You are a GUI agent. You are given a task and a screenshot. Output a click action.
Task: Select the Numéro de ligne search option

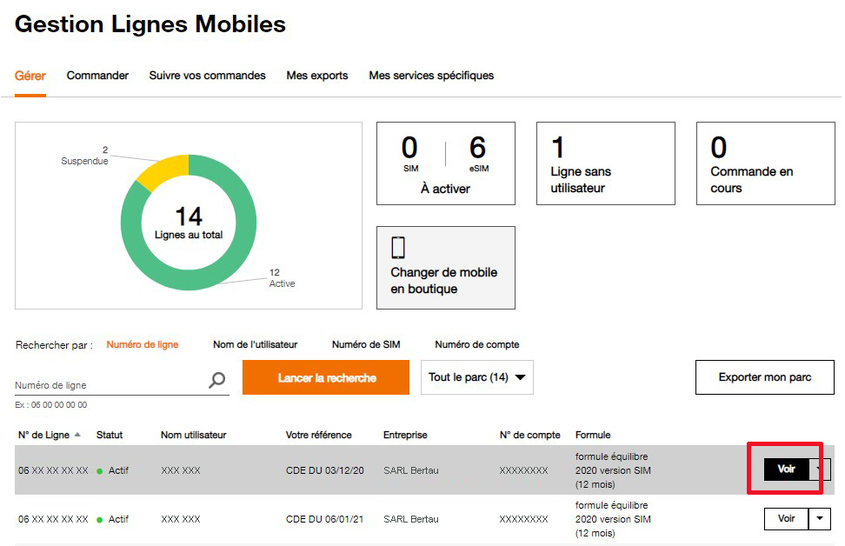click(142, 345)
